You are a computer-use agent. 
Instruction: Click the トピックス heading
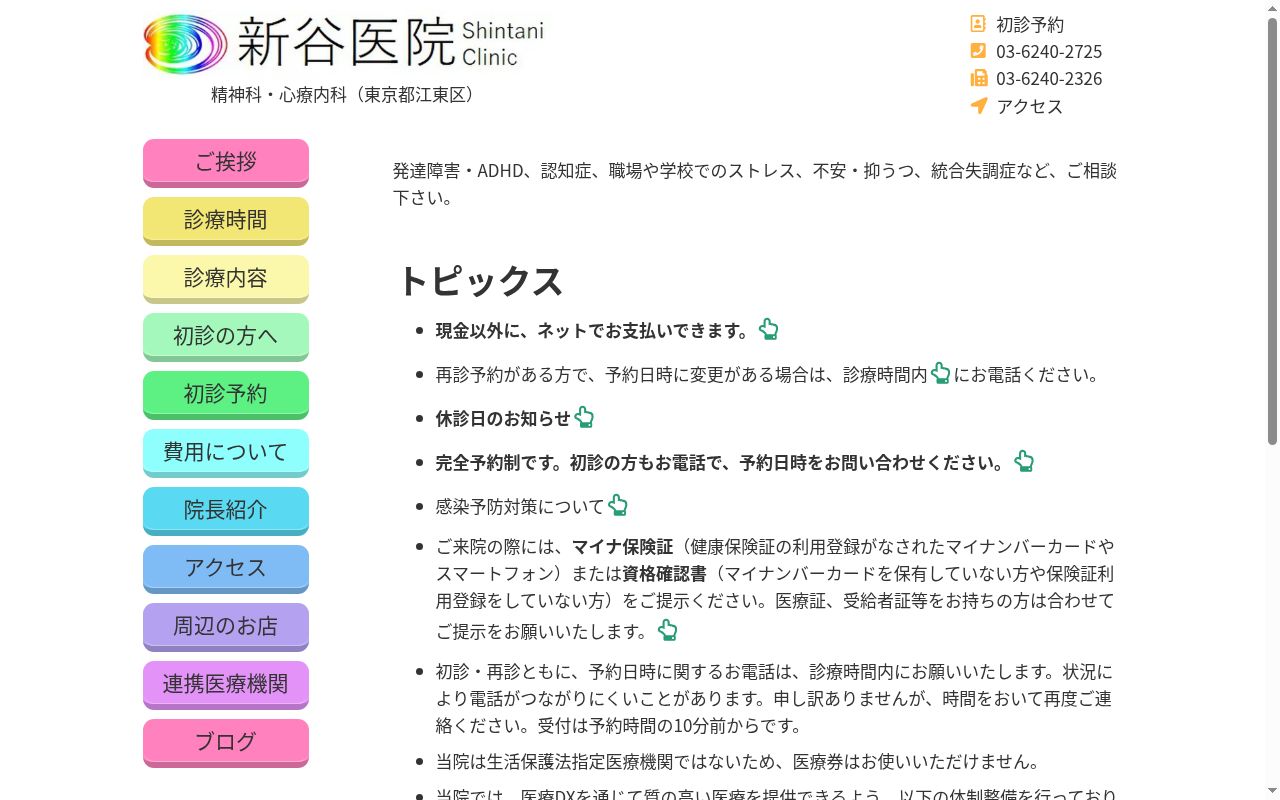click(x=481, y=281)
